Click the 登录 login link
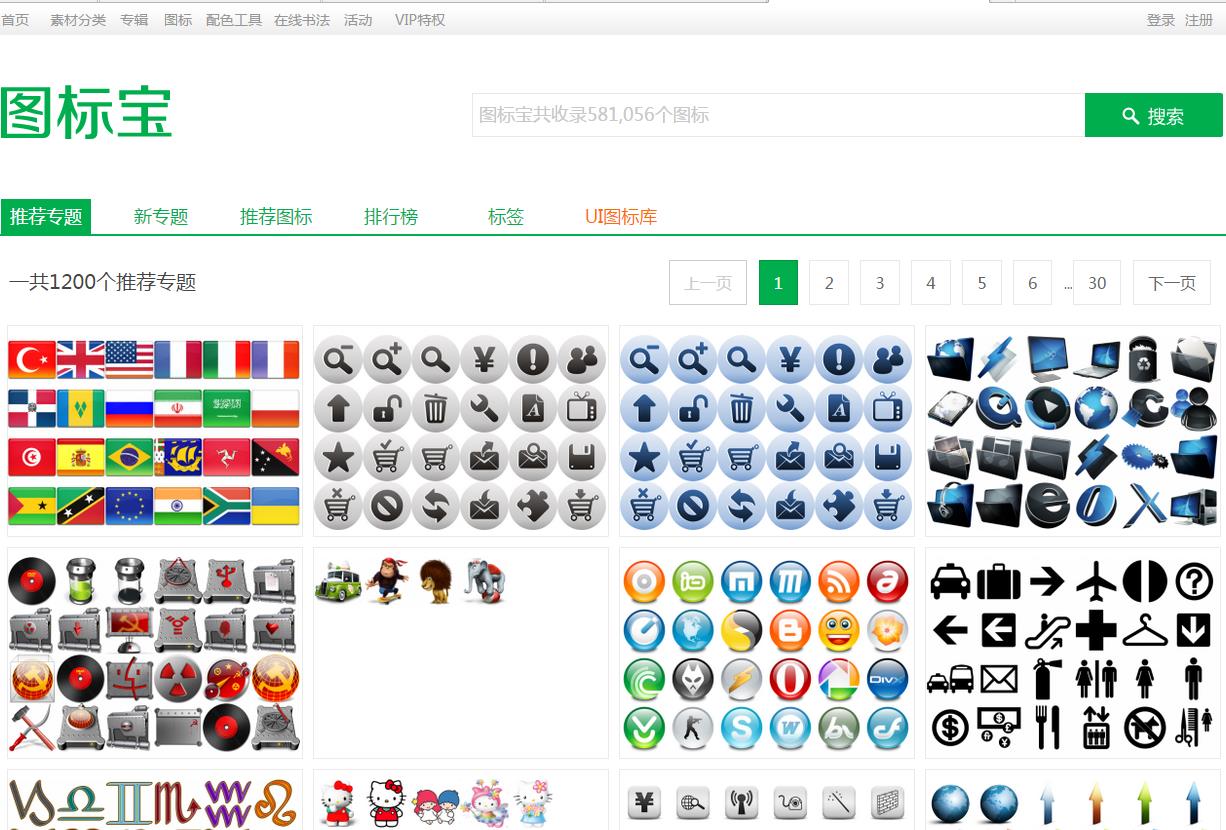The height and width of the screenshot is (830, 1226). click(1161, 20)
